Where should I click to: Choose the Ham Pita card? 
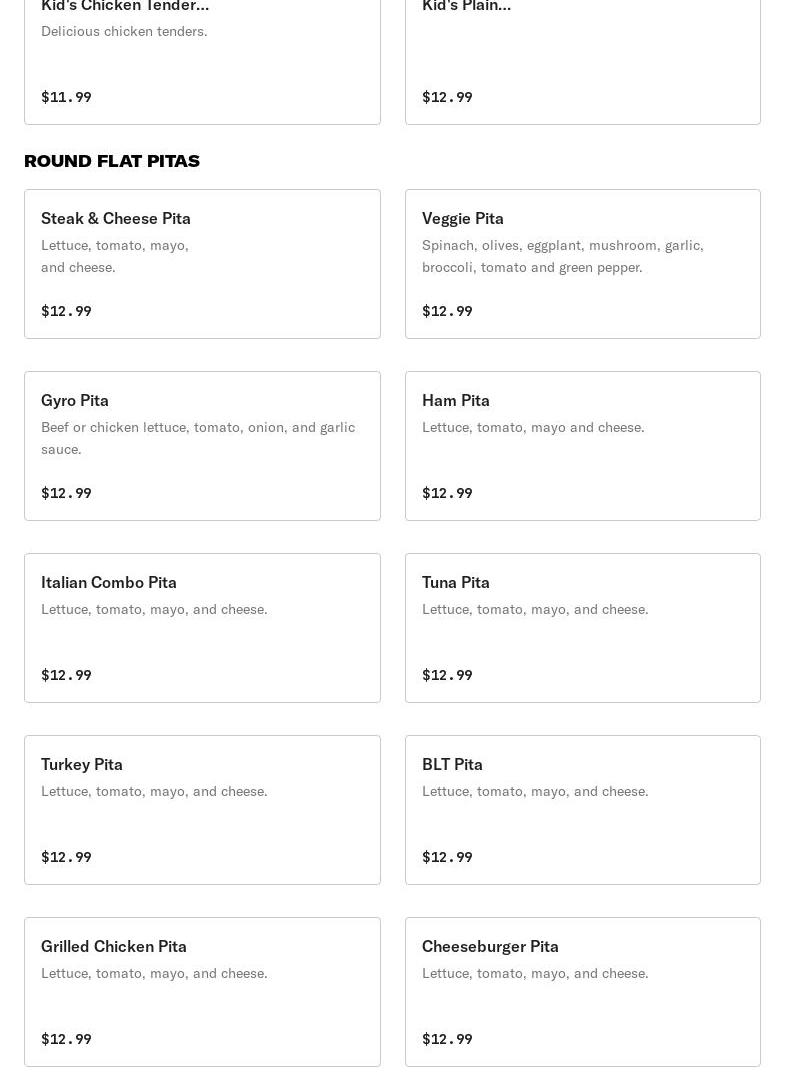(583, 446)
